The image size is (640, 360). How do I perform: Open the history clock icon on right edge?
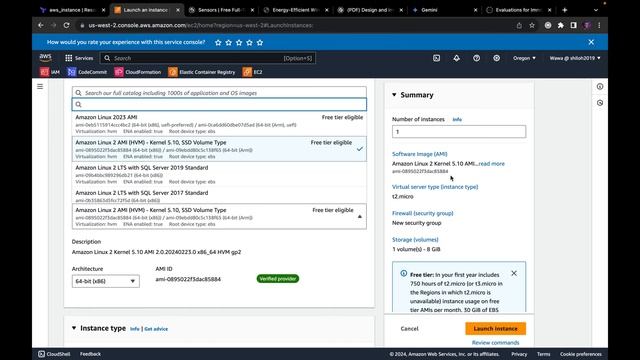(600, 103)
